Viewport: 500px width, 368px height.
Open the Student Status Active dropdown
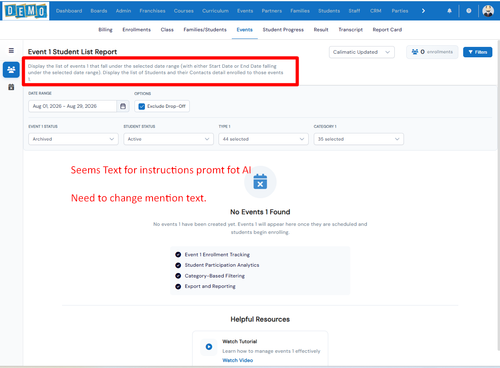point(168,139)
